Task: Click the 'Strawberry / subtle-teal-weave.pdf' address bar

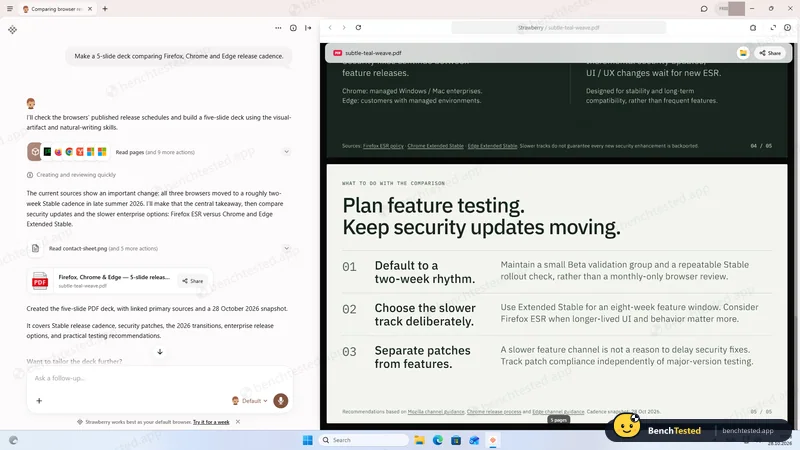Action: point(559,28)
